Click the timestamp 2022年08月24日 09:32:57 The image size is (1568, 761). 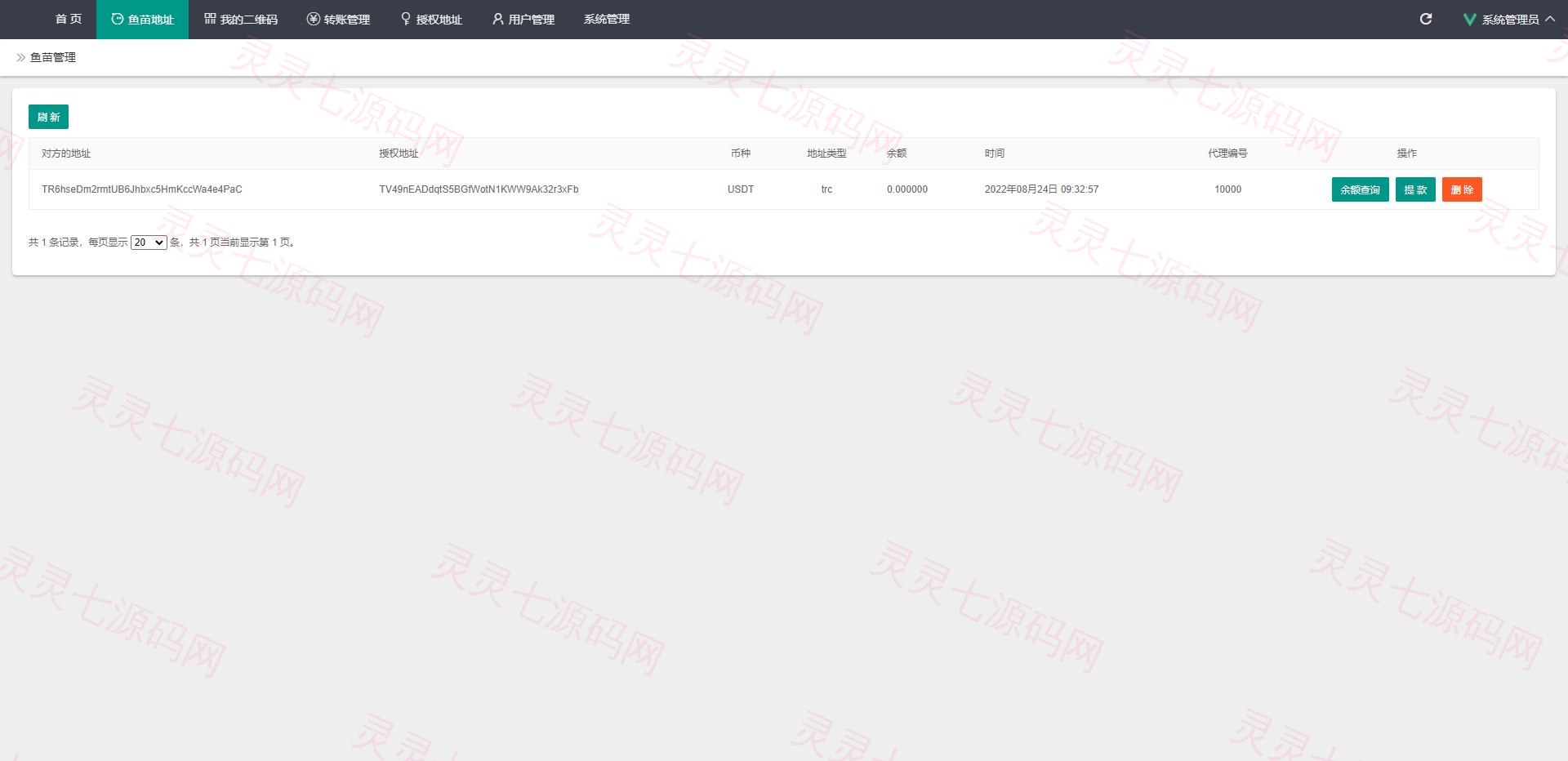1041,189
